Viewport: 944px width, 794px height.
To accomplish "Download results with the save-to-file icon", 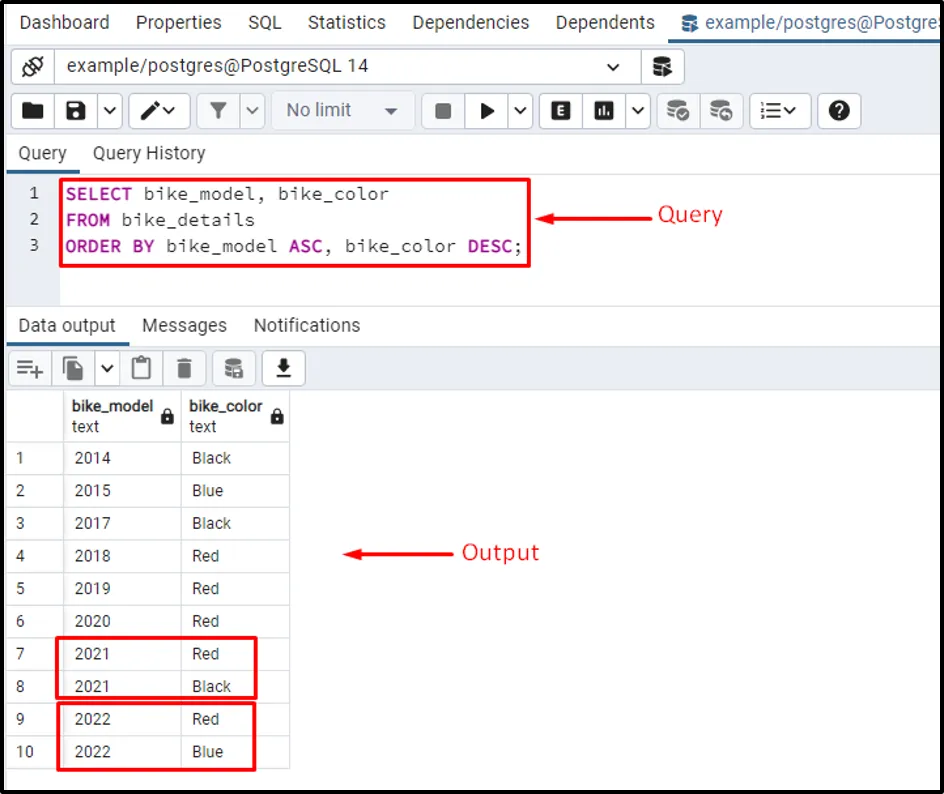I will point(283,369).
